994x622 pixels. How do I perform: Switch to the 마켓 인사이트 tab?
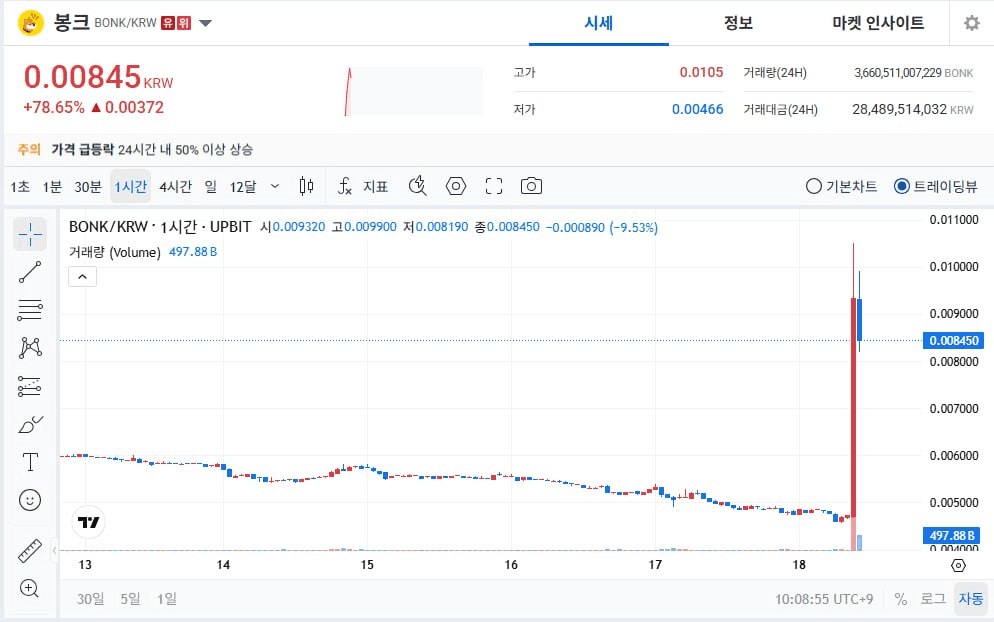(x=878, y=23)
